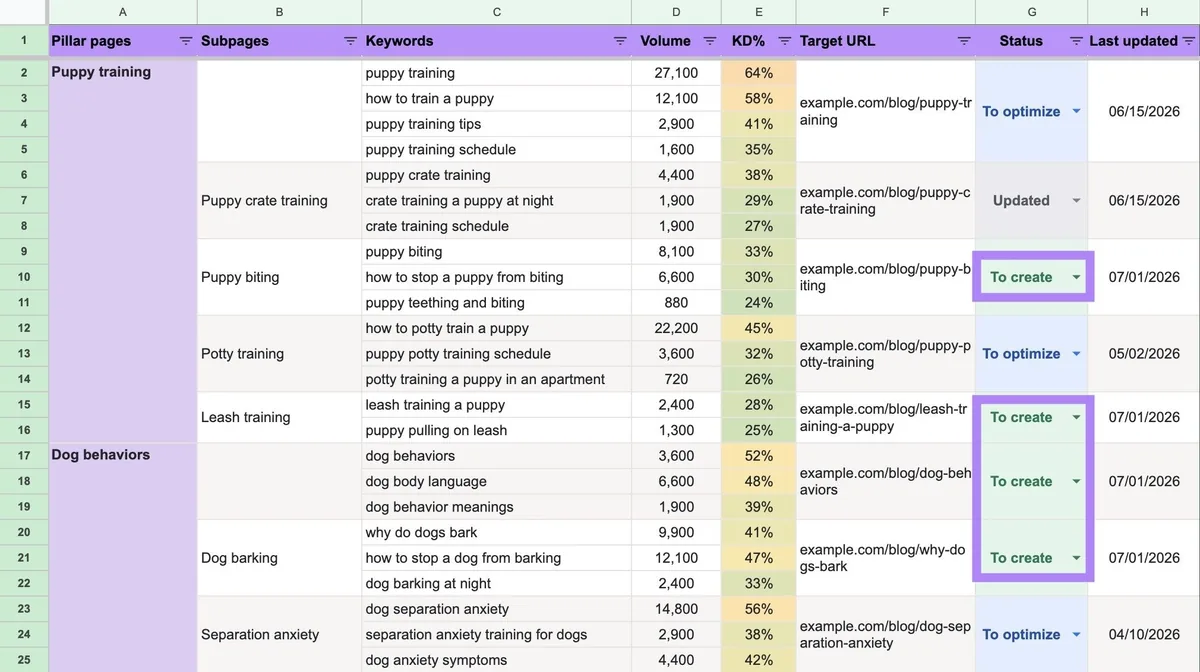The width and height of the screenshot is (1200, 672).
Task: Select the "why do dogs bark" keyword
Action: [497, 532]
